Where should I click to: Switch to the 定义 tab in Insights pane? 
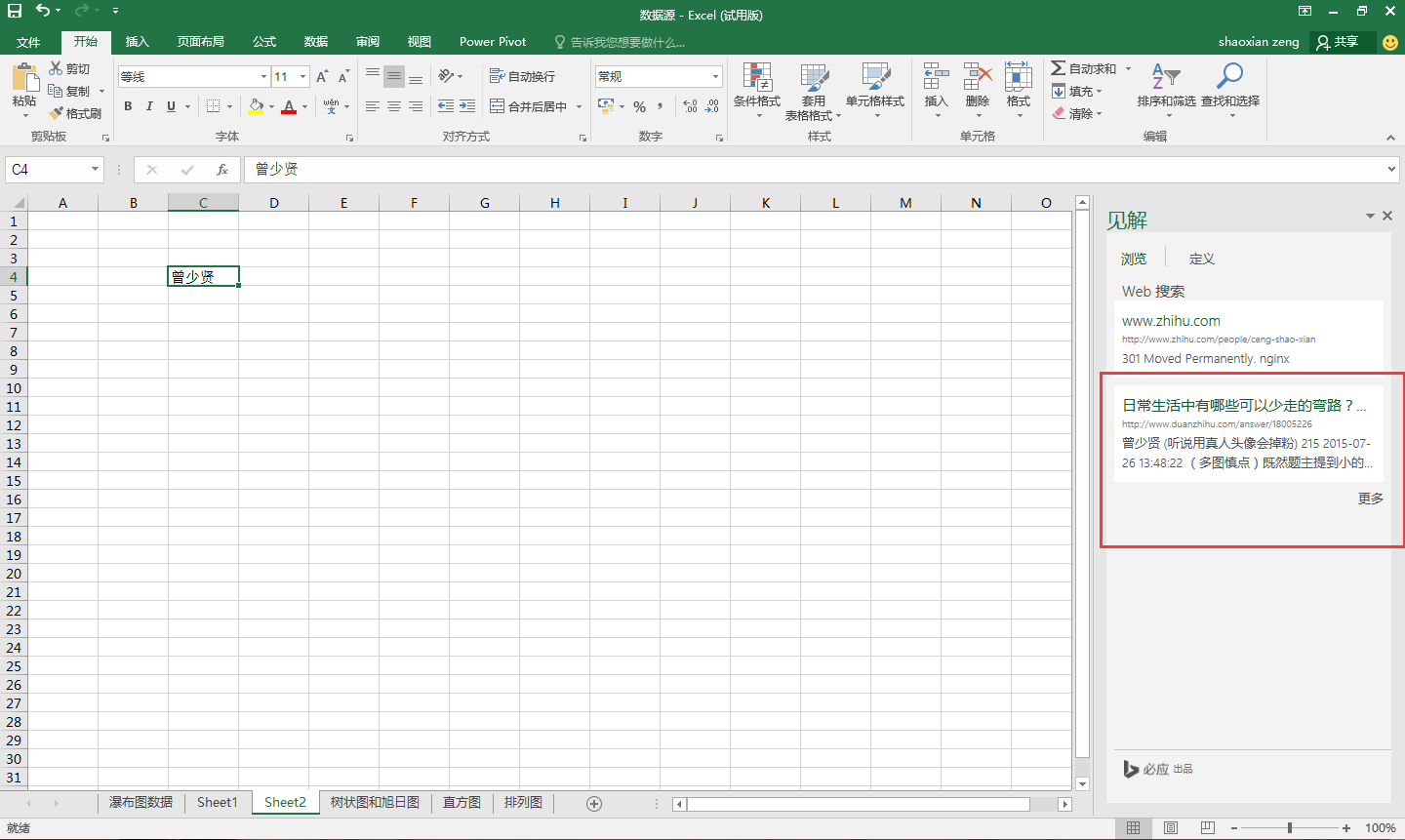pos(1201,258)
